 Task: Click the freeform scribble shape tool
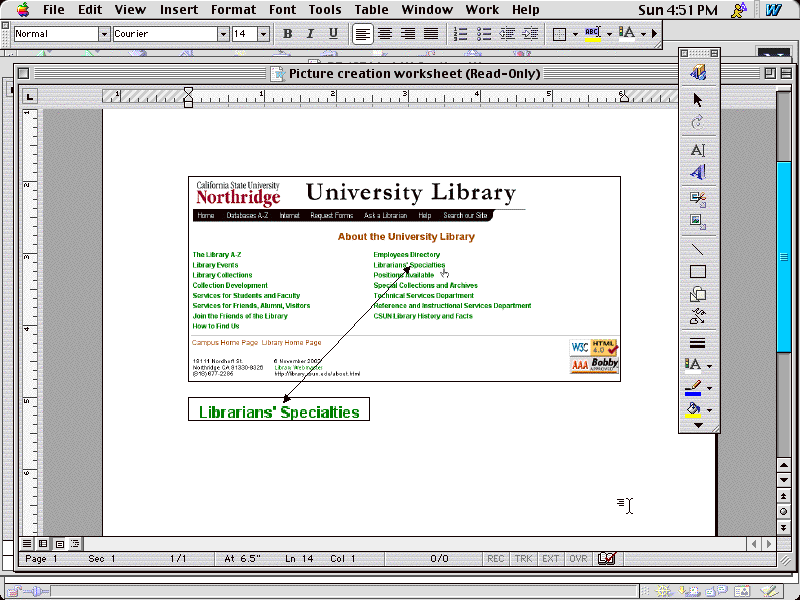click(697, 317)
